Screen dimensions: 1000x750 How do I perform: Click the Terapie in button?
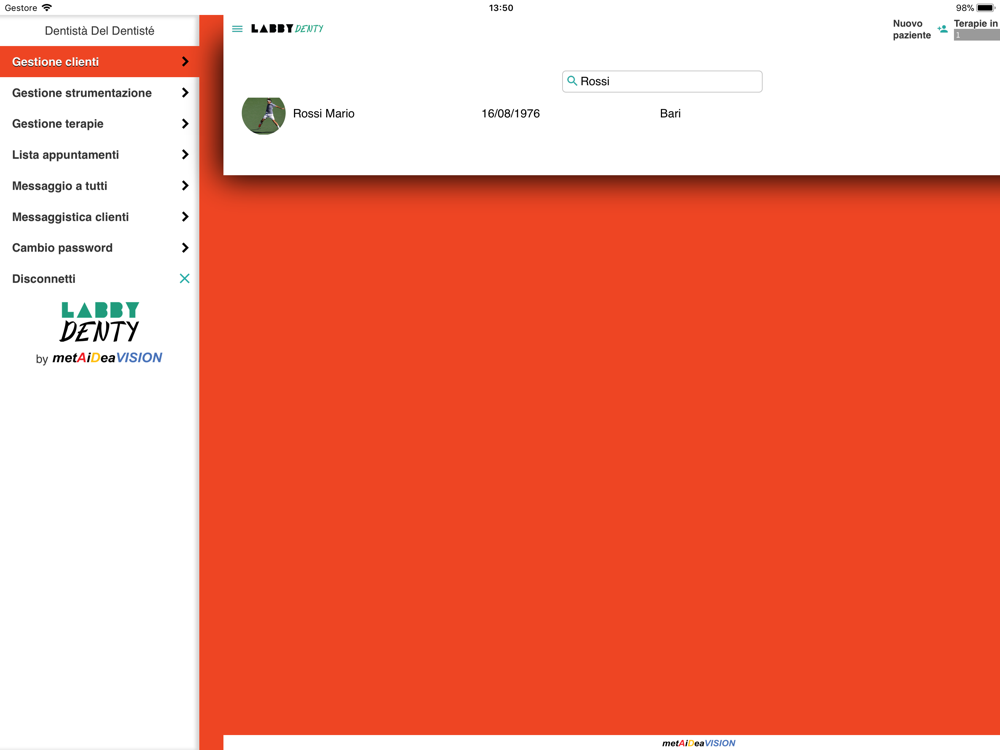click(976, 24)
